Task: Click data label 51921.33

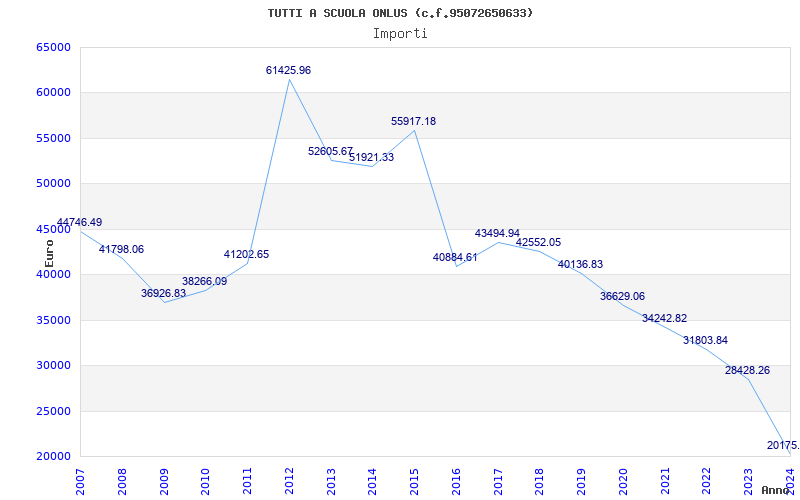Action: [x=371, y=157]
